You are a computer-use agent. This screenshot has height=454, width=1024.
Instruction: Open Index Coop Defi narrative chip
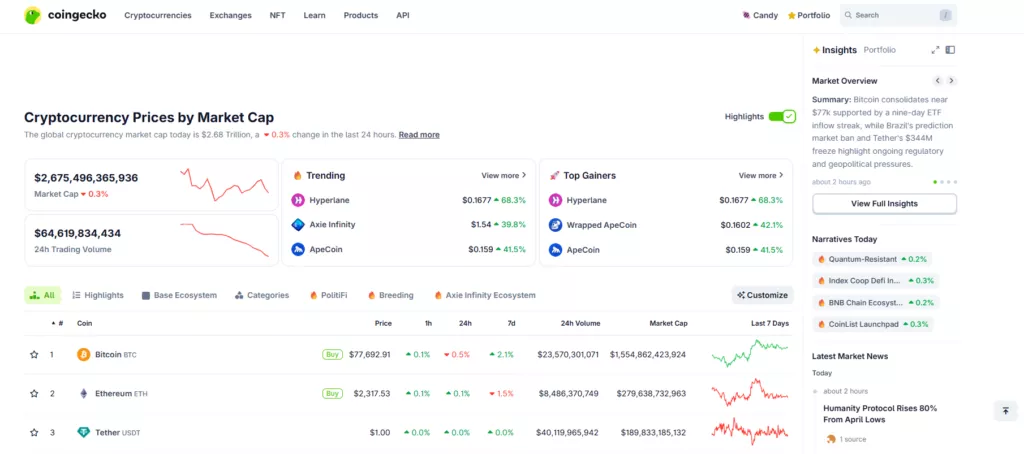click(876, 281)
